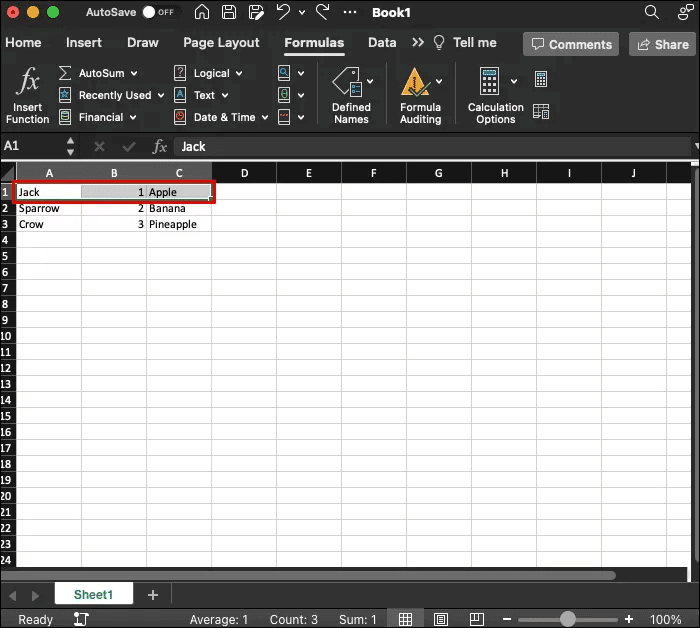The image size is (700, 628).
Task: Click the Calculate Now calculator icon
Action: pos(541,80)
